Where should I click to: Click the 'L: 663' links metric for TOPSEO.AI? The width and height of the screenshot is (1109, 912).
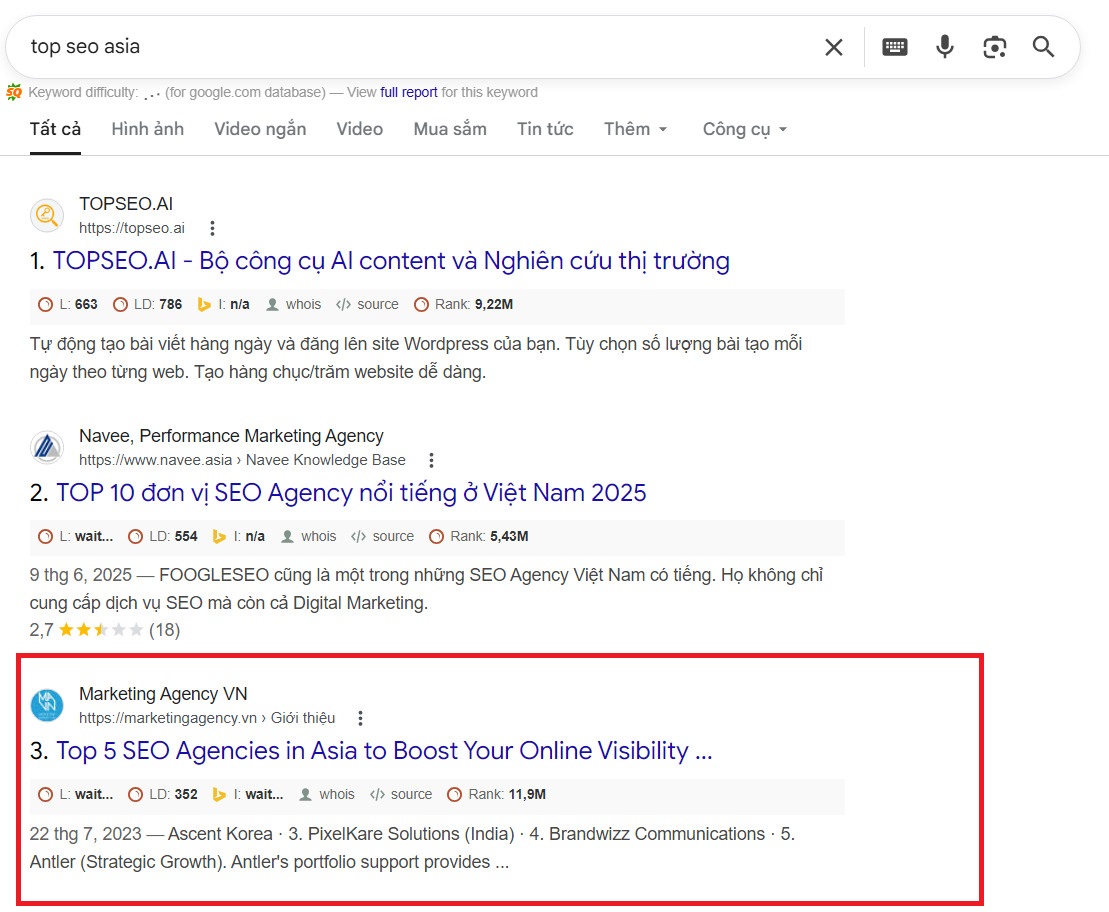(68, 304)
